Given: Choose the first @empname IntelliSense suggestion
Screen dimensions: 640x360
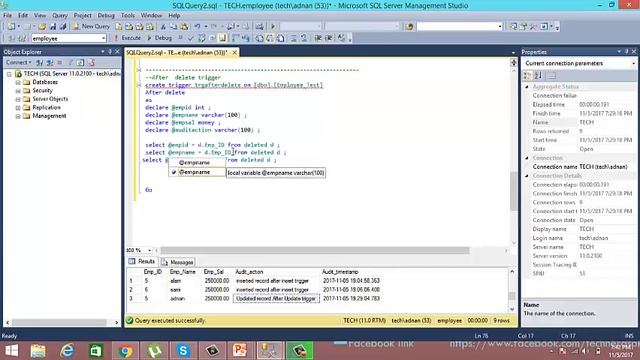Looking at the screenshot, I should click(197, 162).
